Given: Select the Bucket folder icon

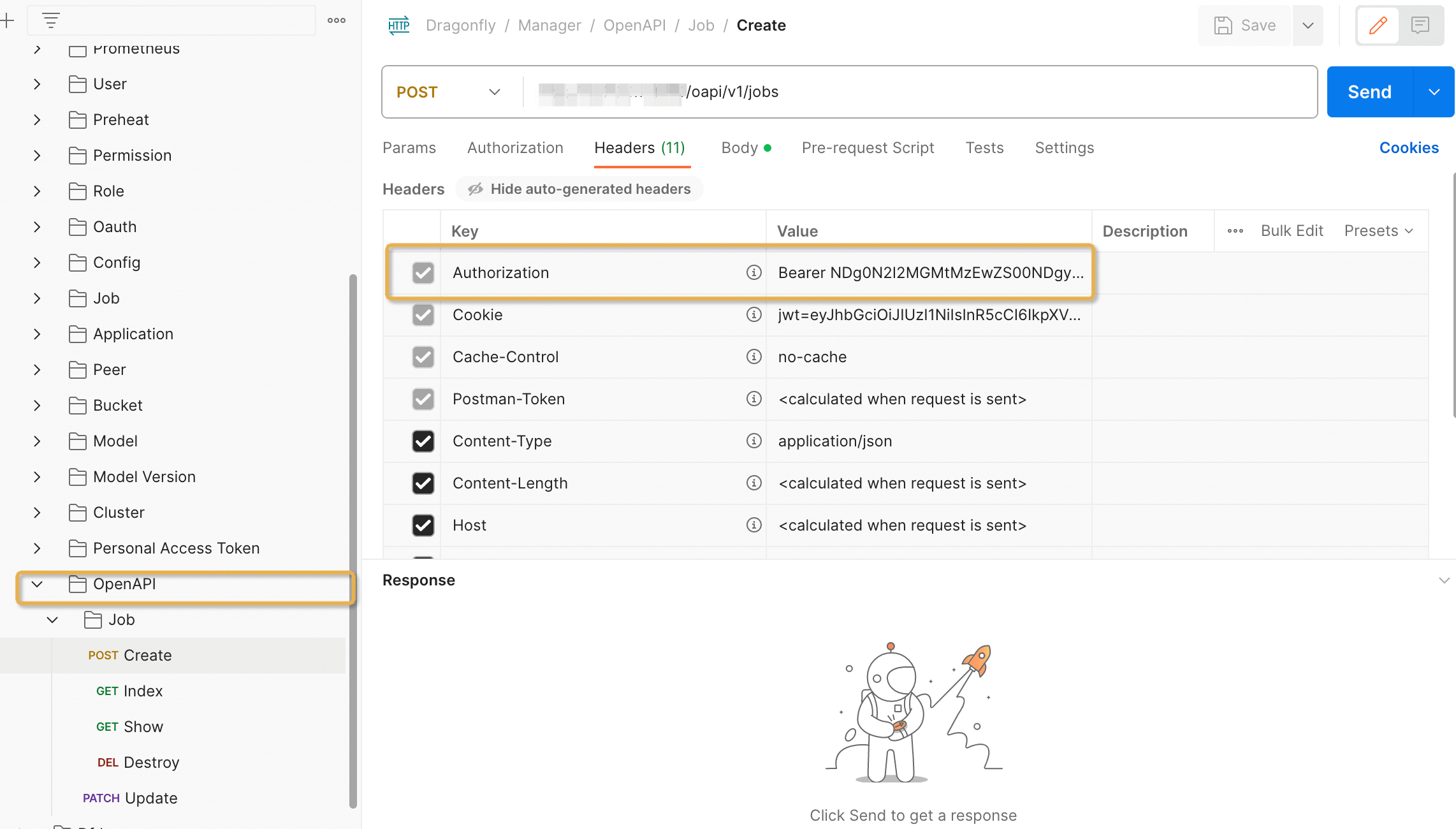Looking at the screenshot, I should point(78,406).
